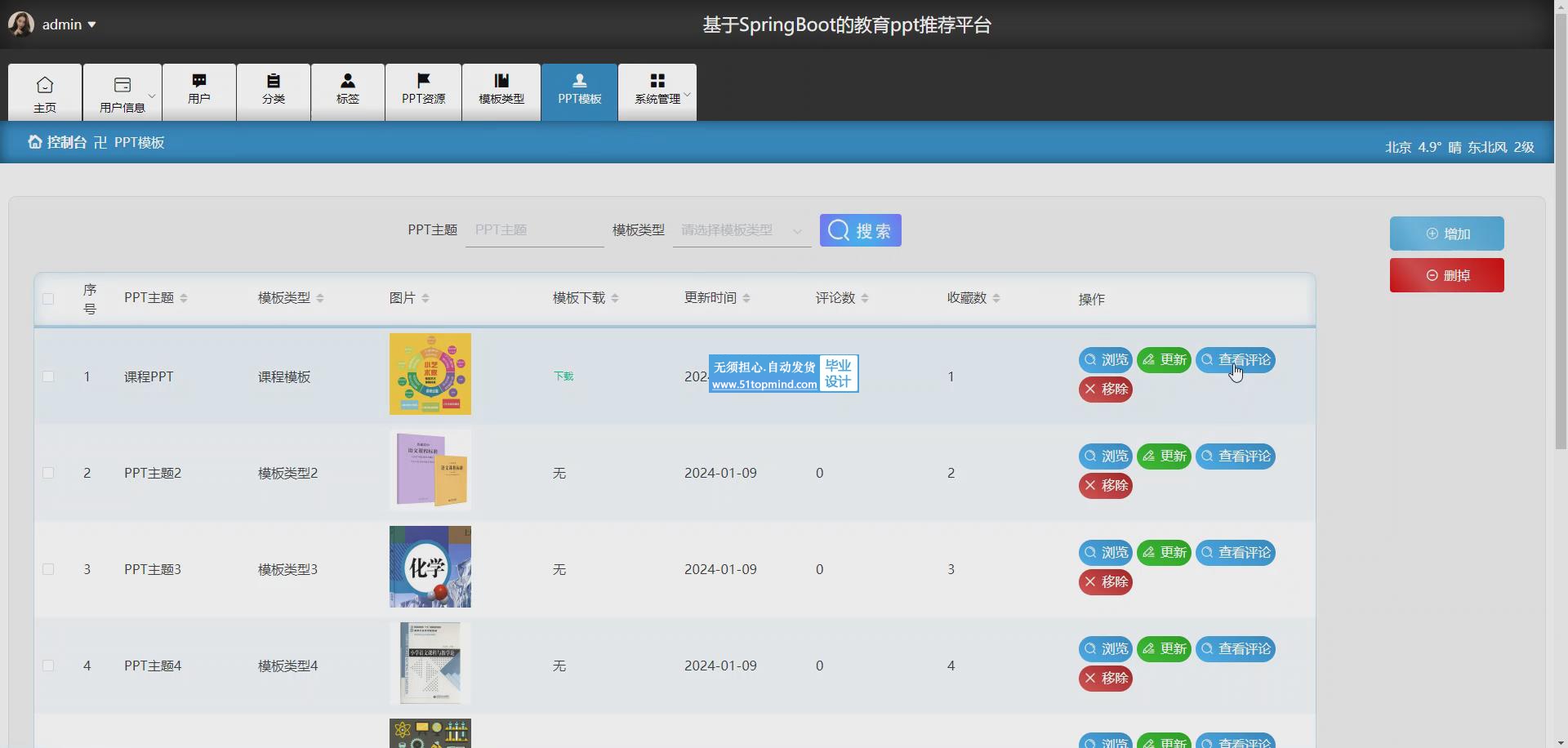Select the PPT模板 tab

click(x=580, y=92)
